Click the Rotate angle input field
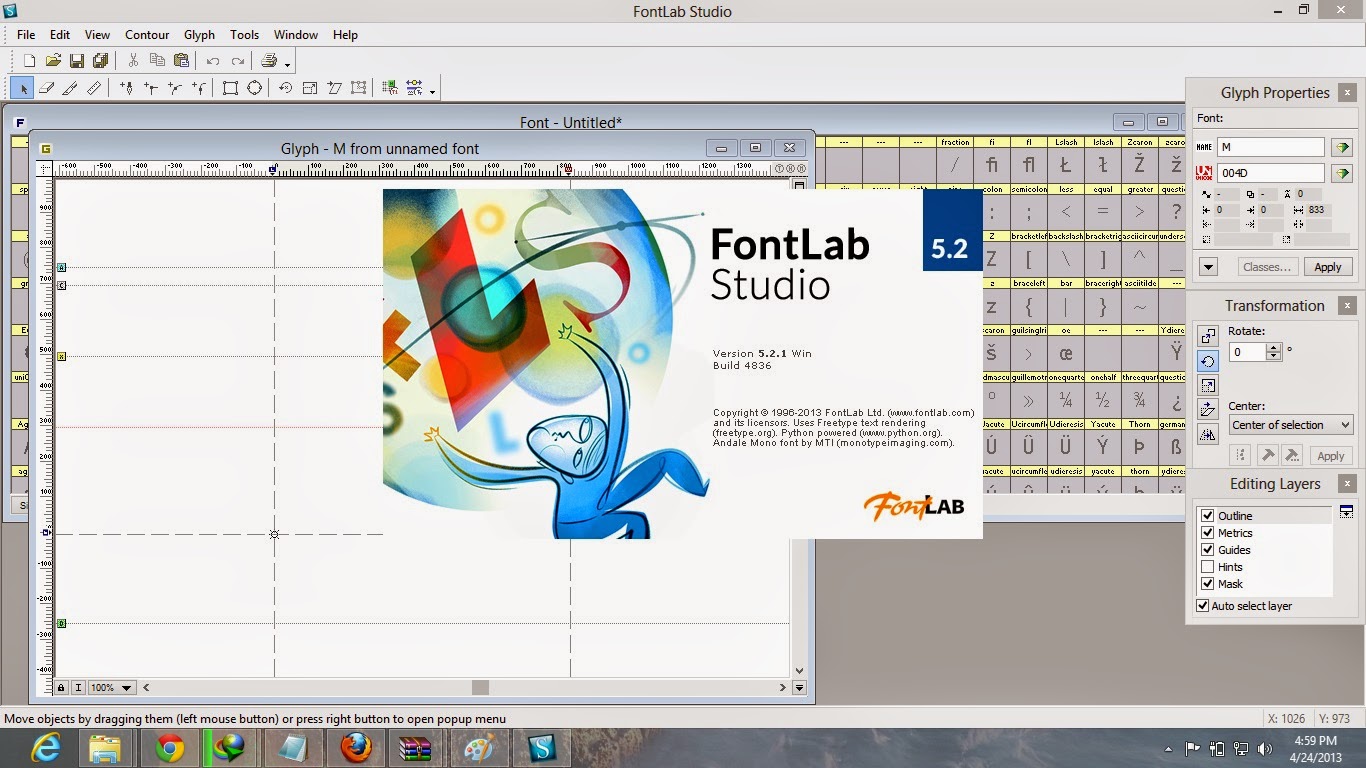Image resolution: width=1366 pixels, height=768 pixels. pos(1247,352)
